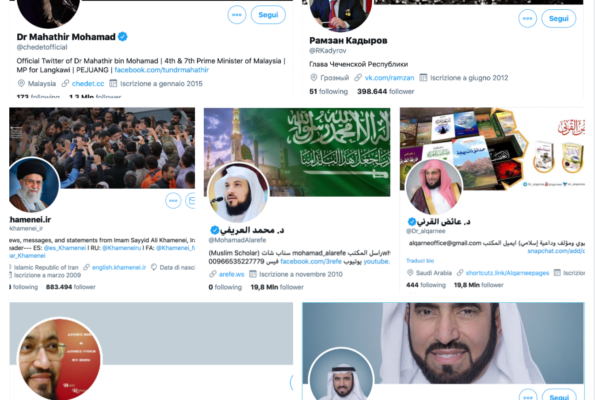Open the facebook.com/tundrmahathir link
The height and width of the screenshot is (400, 595).
[x=162, y=70]
